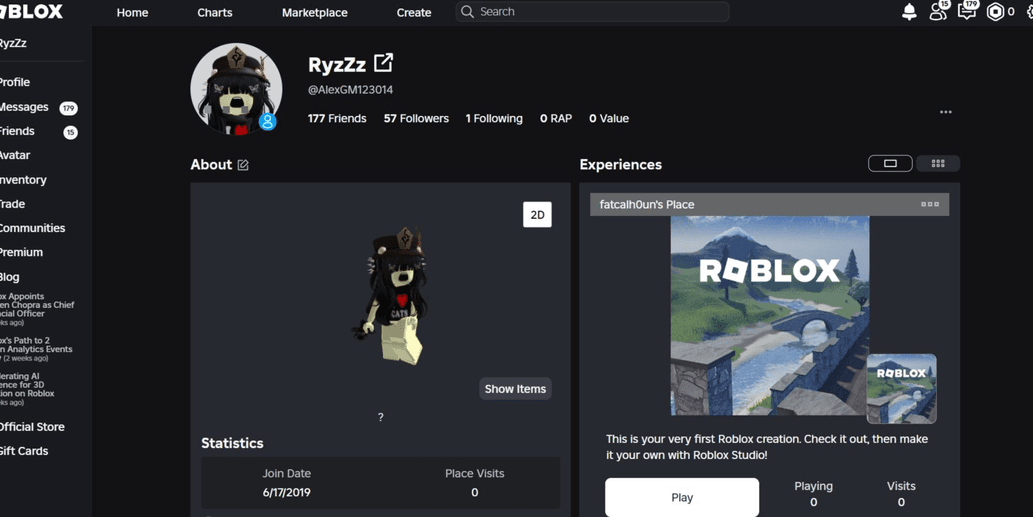1033x517 pixels.
Task: Click the profile avatar headshot picture
Action: [x=236, y=89]
